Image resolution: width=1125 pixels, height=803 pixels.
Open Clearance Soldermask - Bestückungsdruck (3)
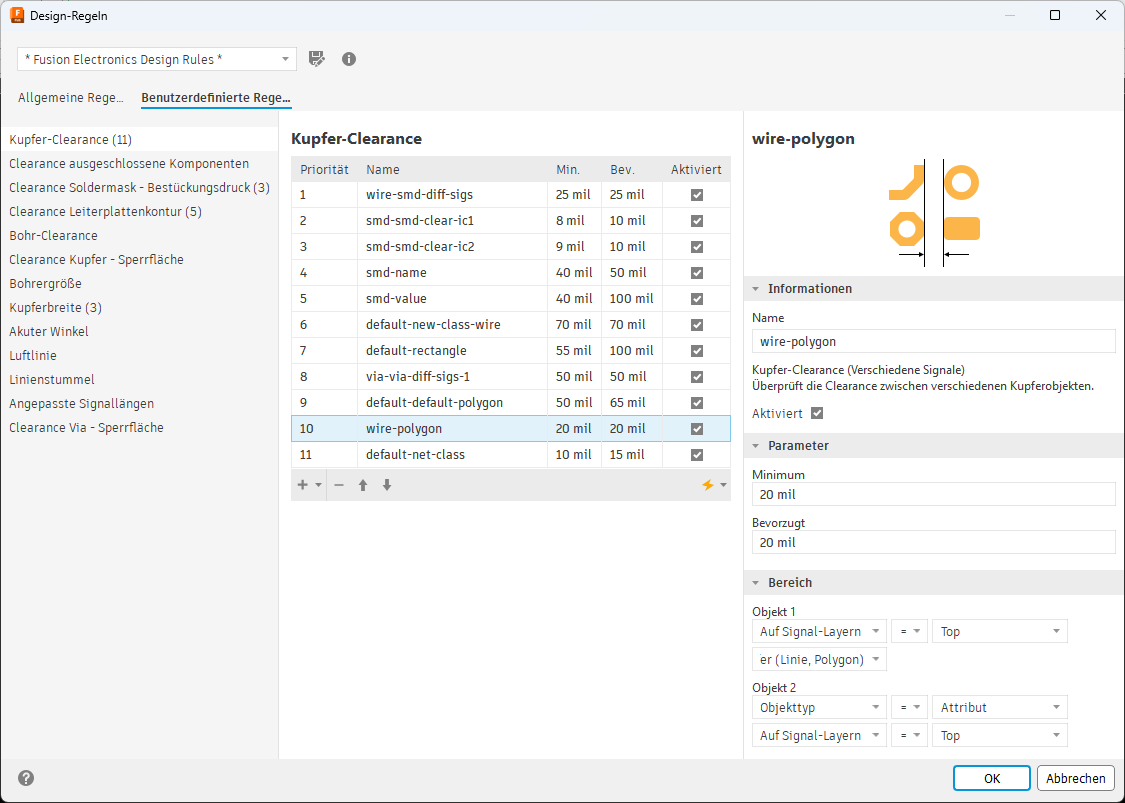click(x=139, y=188)
